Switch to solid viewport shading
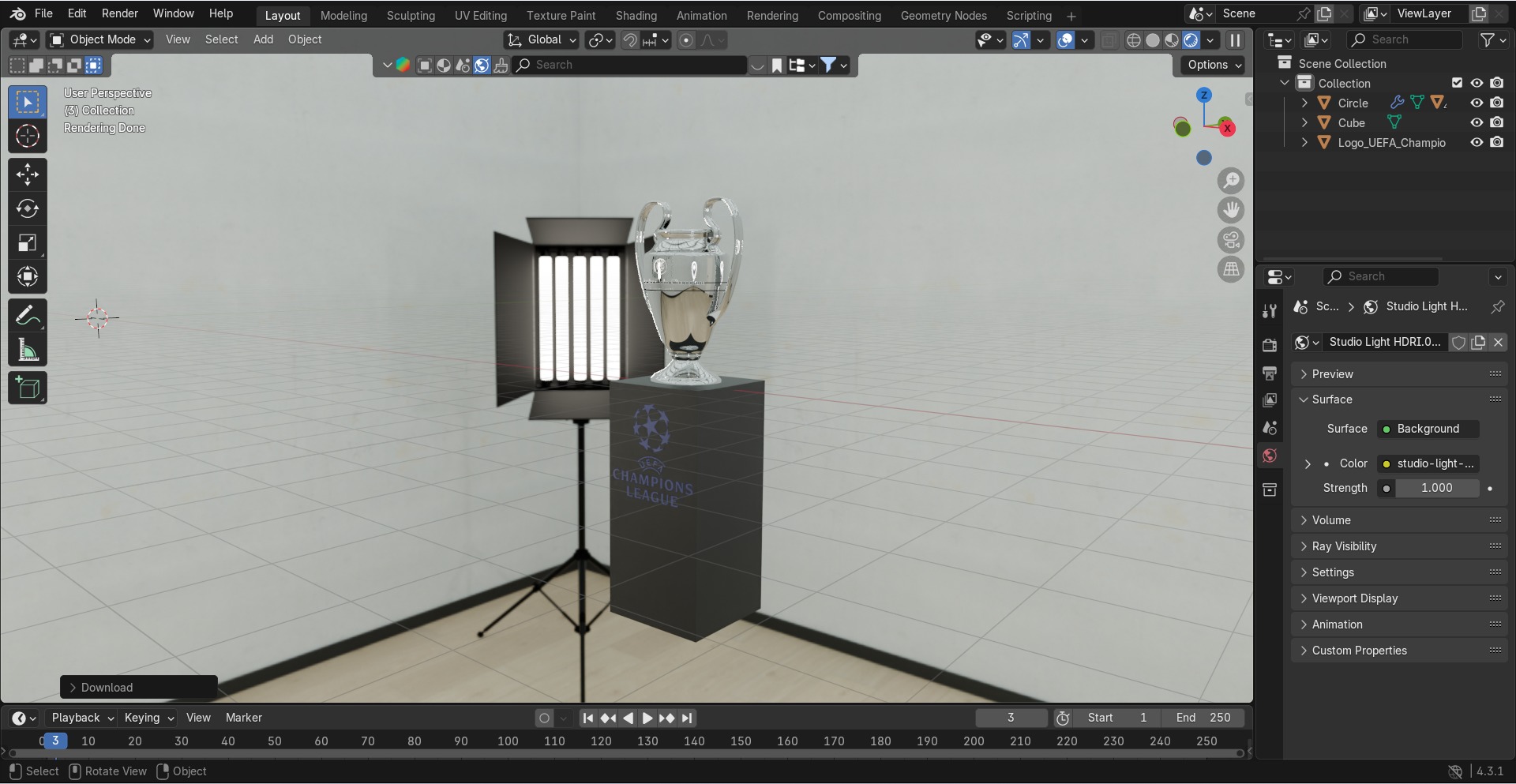Viewport: 1516px width, 784px height. pyautogui.click(x=1153, y=40)
